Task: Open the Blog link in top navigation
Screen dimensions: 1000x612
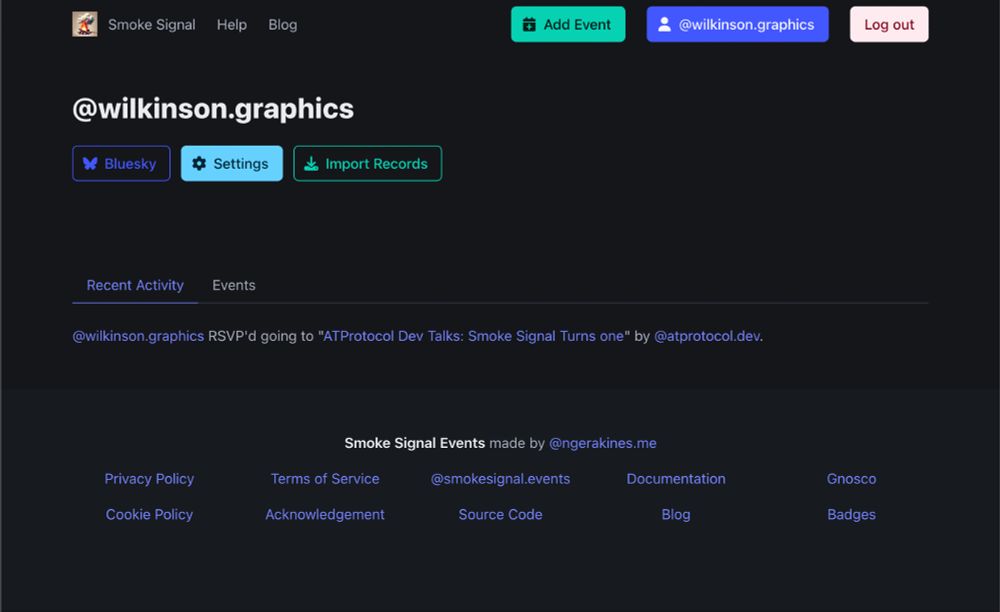Action: pyautogui.click(x=283, y=25)
